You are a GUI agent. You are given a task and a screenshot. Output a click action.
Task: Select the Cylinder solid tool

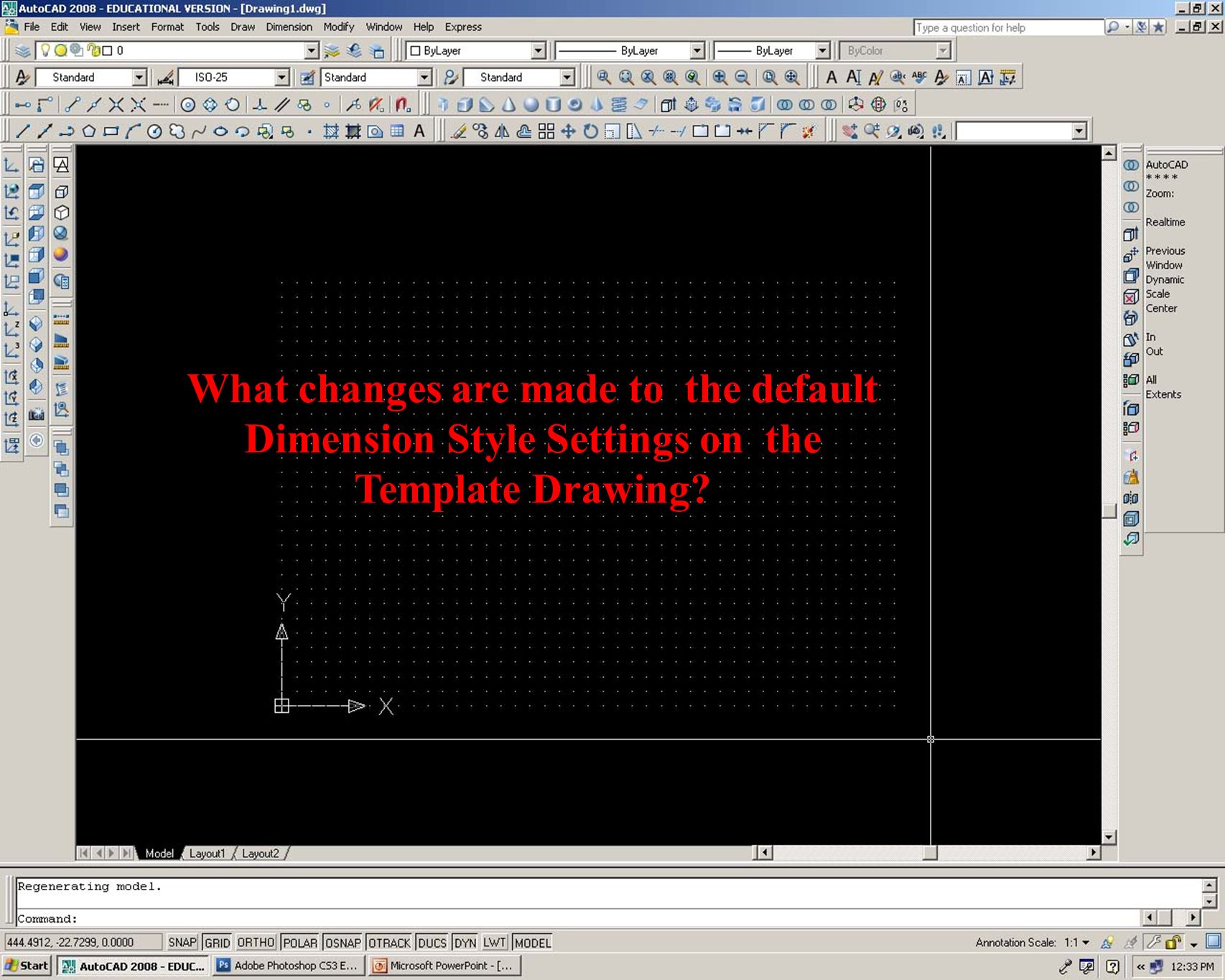[x=553, y=105]
